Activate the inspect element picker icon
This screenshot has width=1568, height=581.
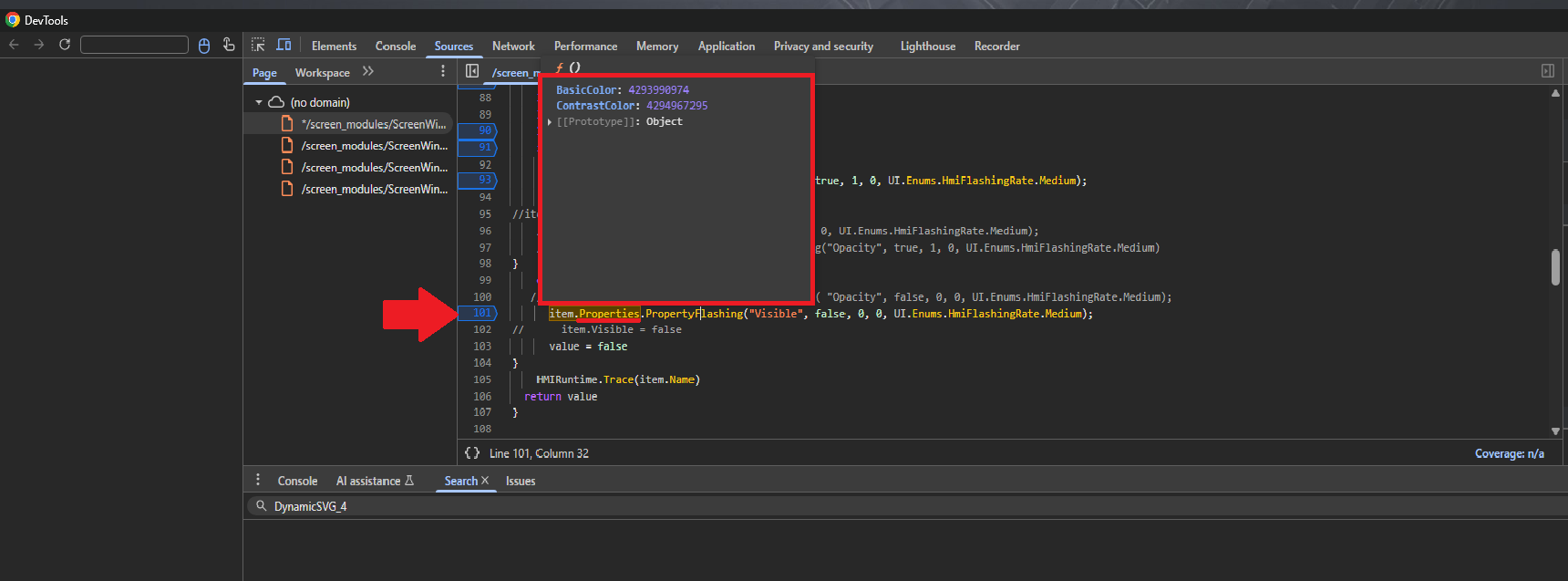pos(258,45)
